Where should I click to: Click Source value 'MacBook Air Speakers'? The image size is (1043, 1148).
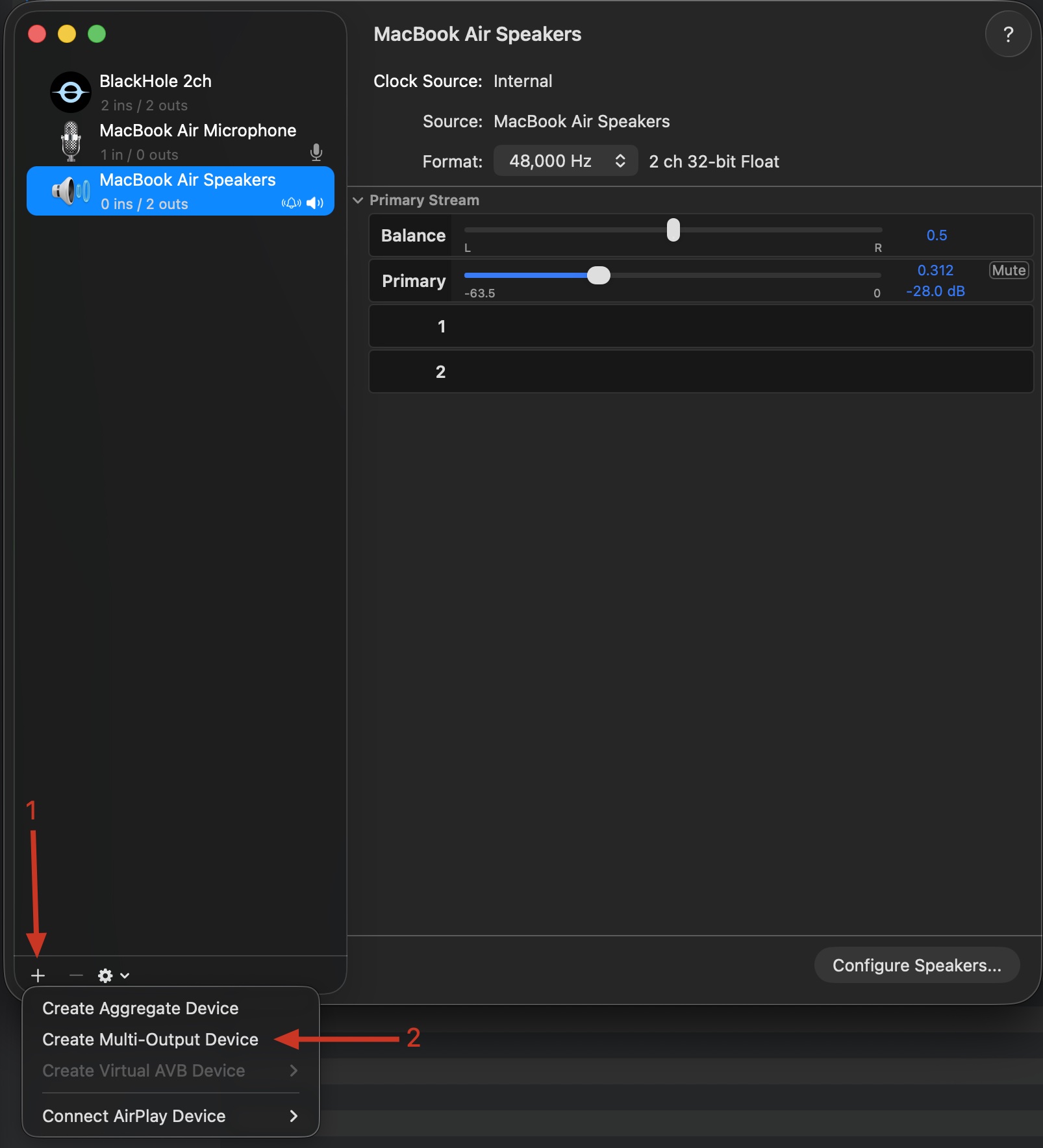pos(582,121)
